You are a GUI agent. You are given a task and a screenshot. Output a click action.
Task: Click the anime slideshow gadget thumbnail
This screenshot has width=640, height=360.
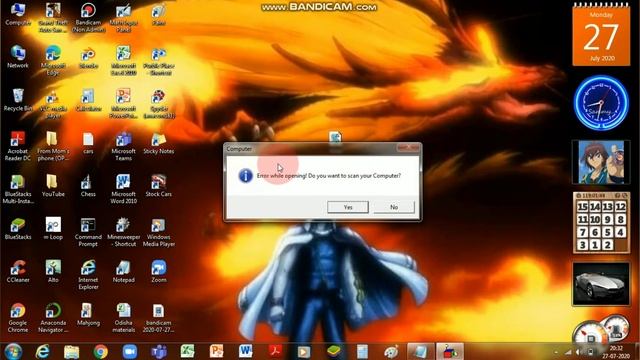pos(601,162)
